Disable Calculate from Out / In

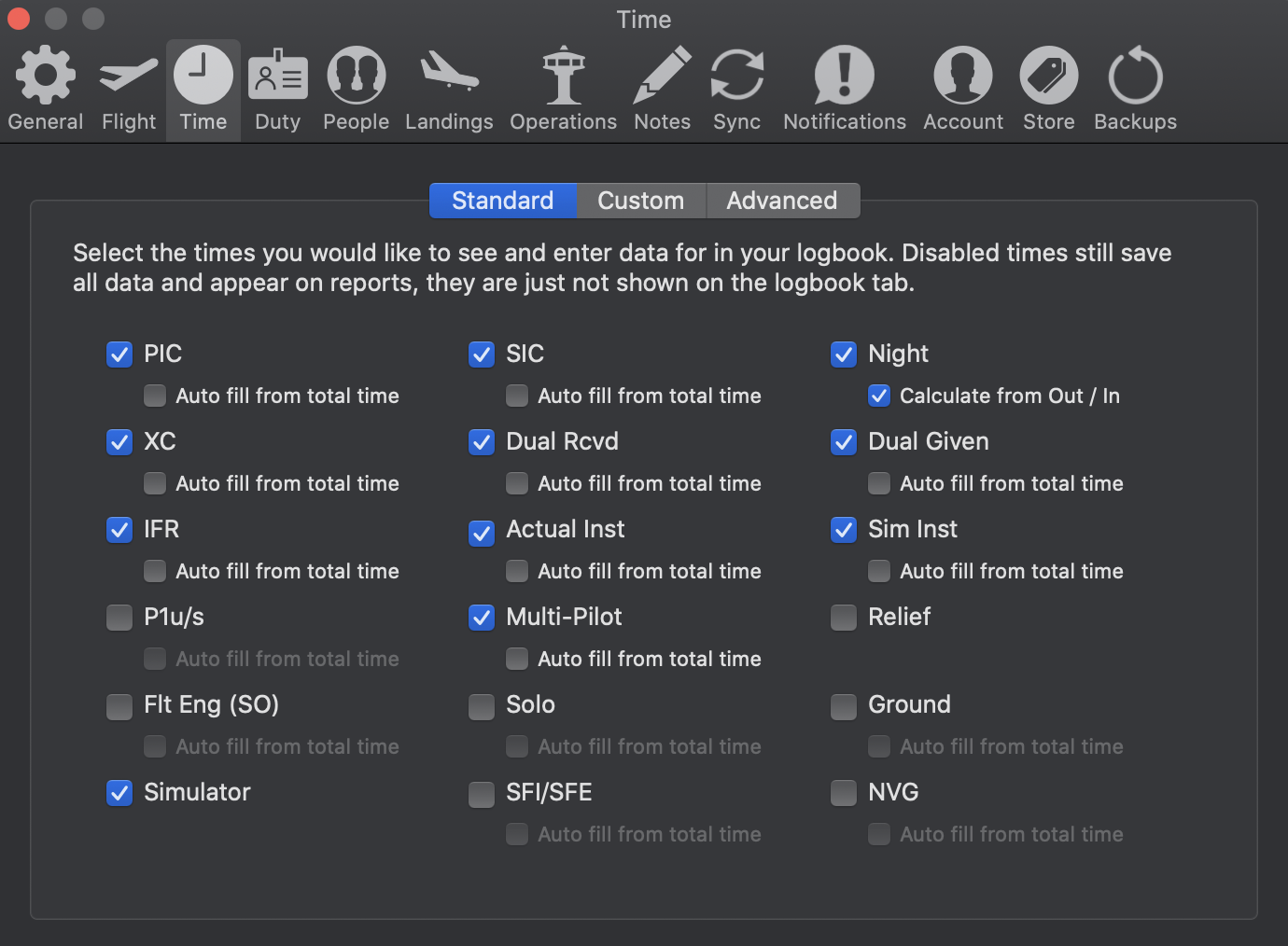(879, 396)
